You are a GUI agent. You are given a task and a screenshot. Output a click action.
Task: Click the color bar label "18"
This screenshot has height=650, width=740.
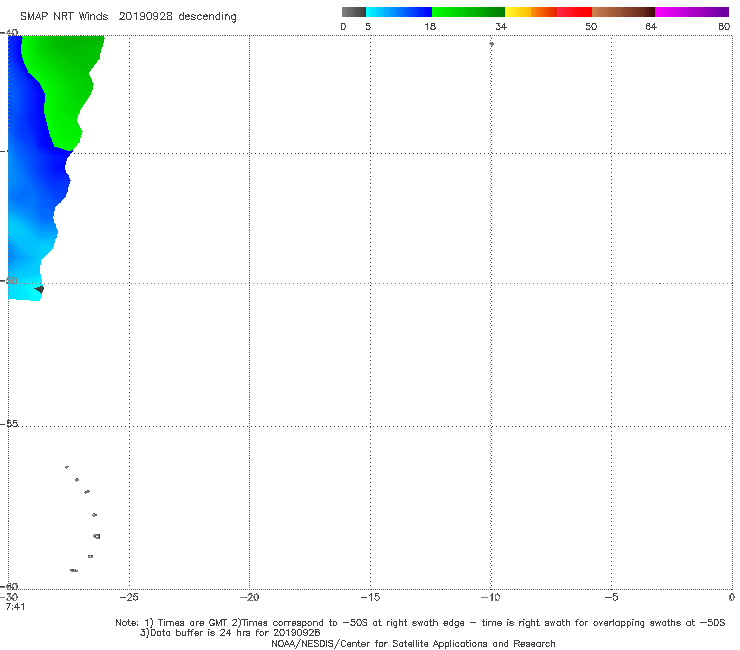pyautogui.click(x=430, y=26)
